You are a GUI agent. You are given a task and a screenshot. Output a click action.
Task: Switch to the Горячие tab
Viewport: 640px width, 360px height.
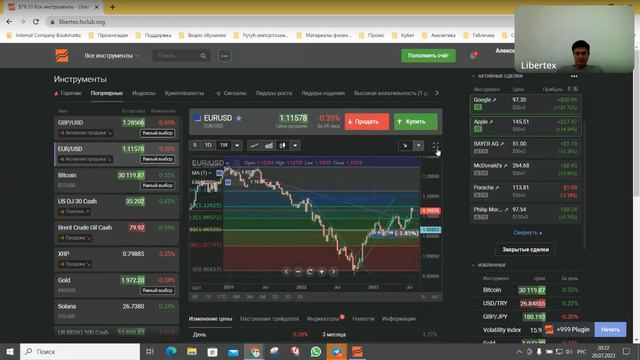pyautogui.click(x=68, y=93)
